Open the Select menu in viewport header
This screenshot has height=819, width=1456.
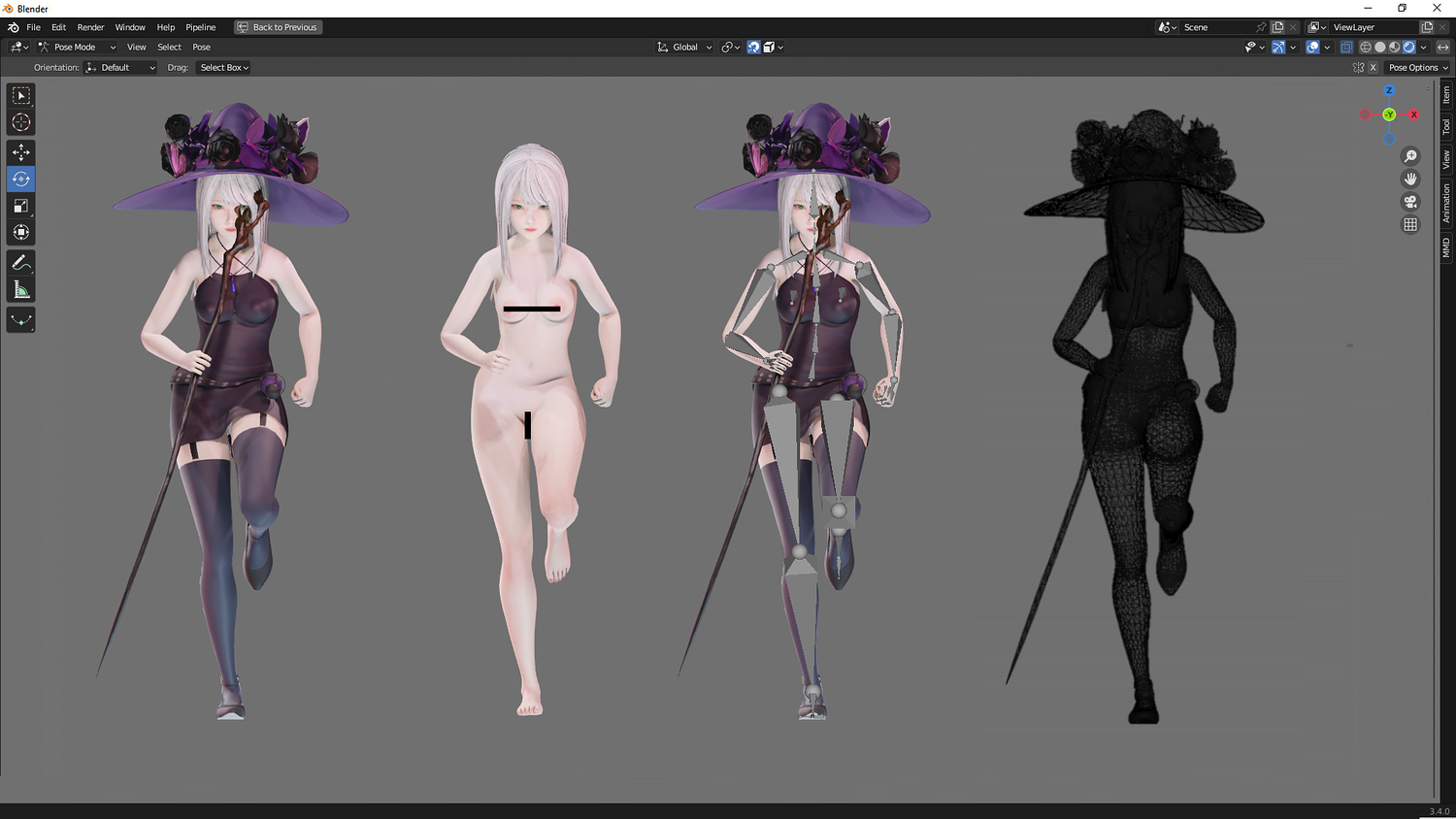[170, 47]
